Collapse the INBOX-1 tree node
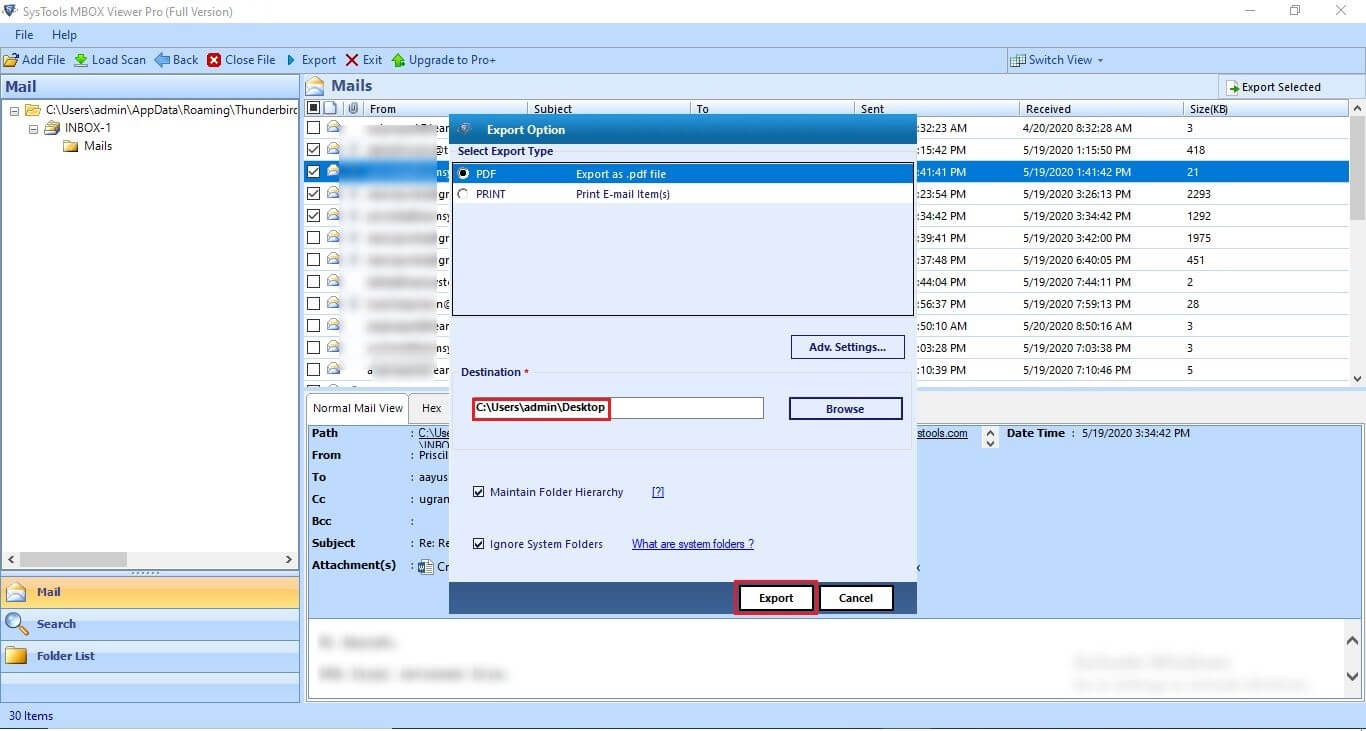Image resolution: width=1366 pixels, height=731 pixels. point(33,128)
